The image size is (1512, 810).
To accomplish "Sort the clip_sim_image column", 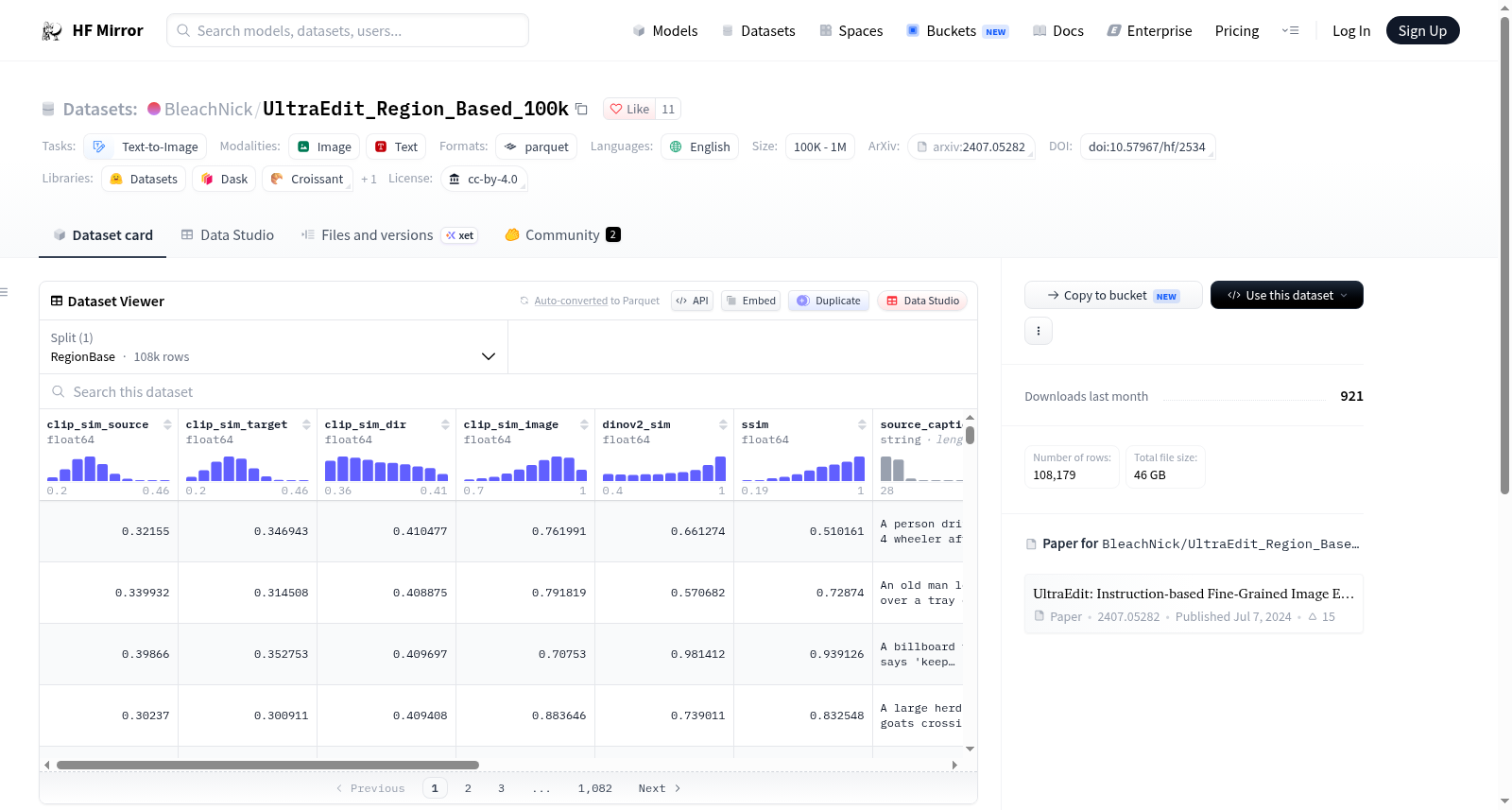I will (x=584, y=424).
